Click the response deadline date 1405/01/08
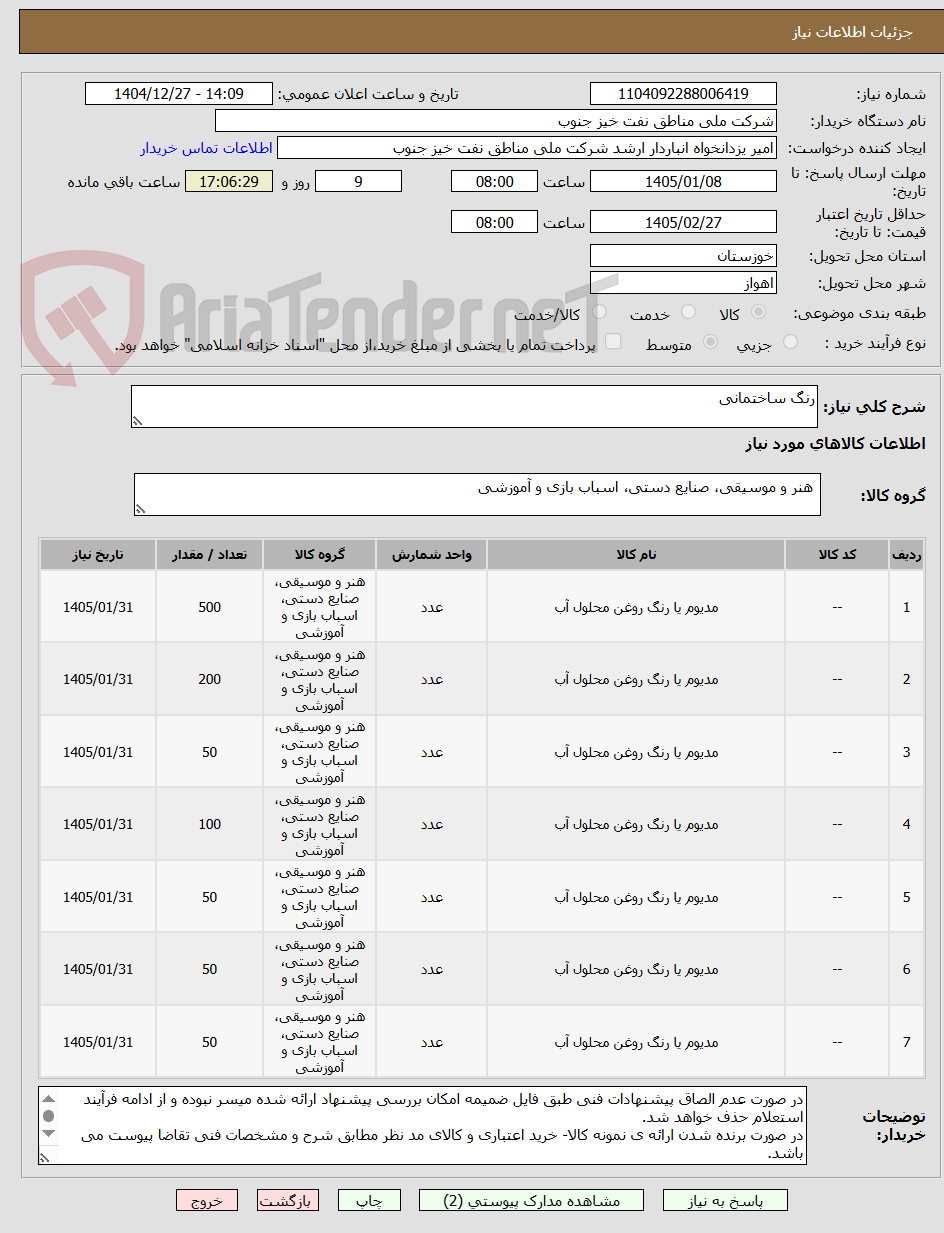 pos(683,181)
